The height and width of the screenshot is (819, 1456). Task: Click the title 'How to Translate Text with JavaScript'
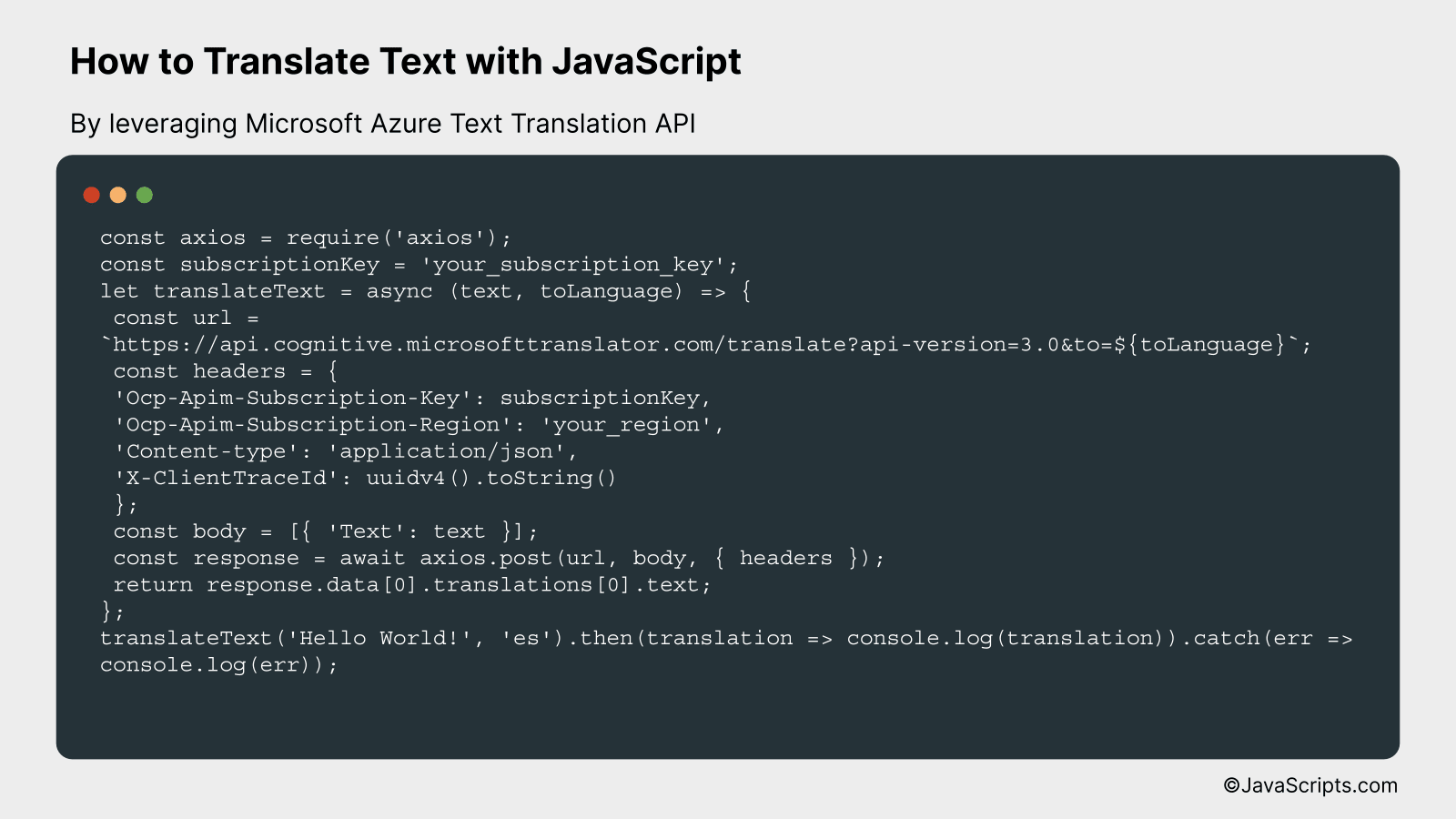click(406, 62)
